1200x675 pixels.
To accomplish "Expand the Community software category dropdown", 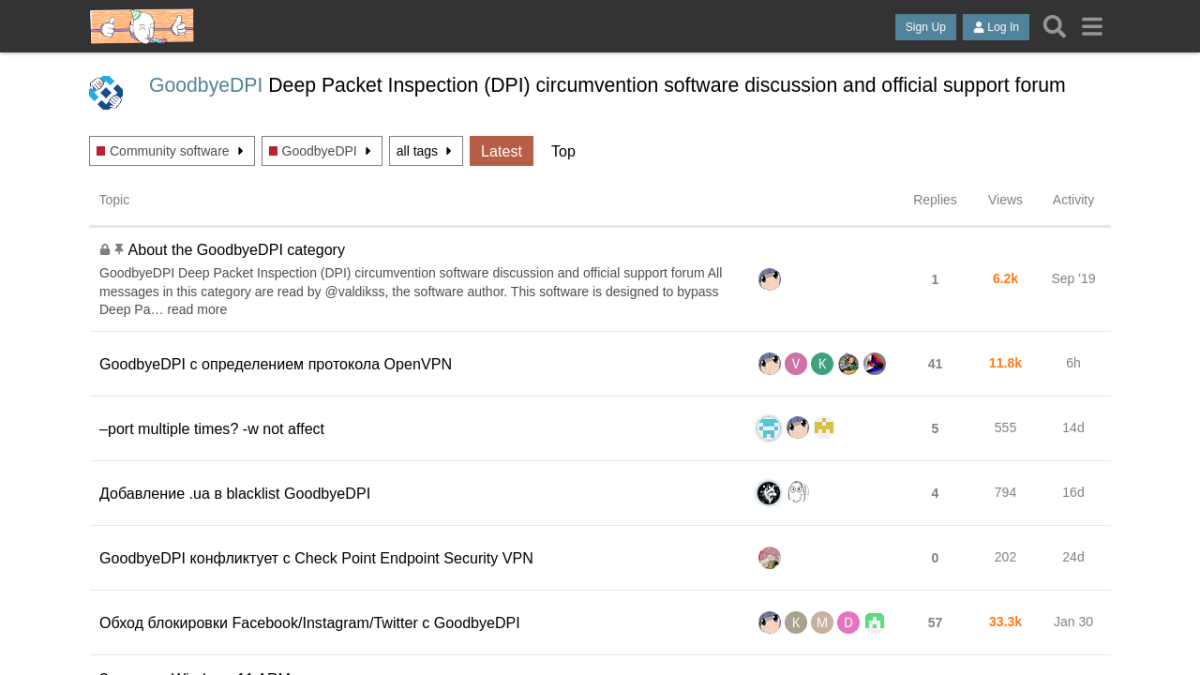I will [x=172, y=151].
